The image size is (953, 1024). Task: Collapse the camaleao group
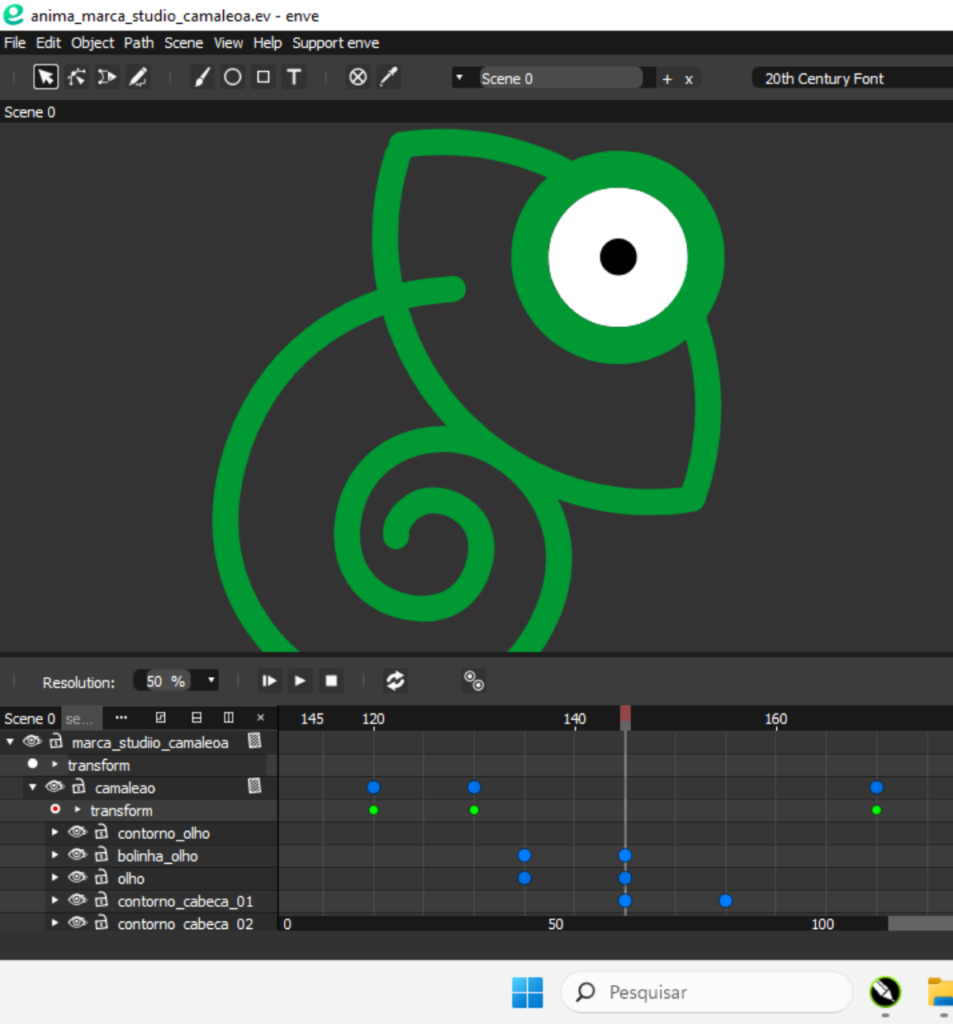click(x=33, y=788)
